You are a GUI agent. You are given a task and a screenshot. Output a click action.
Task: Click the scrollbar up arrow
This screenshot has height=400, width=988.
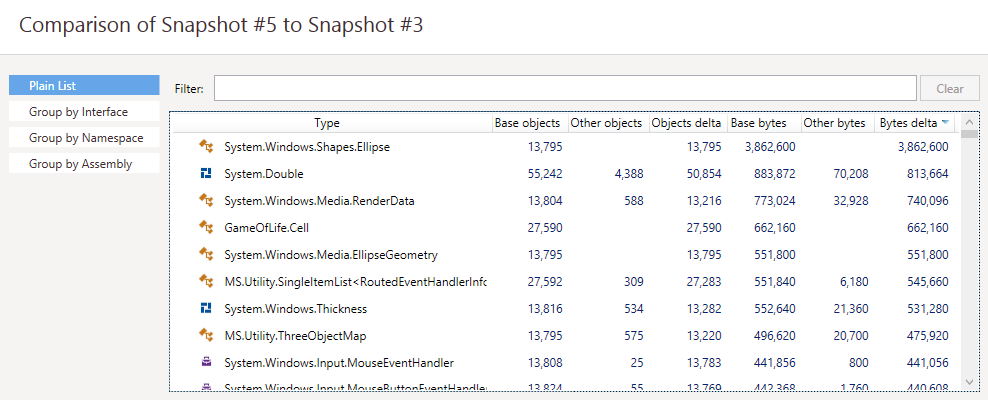[969, 123]
